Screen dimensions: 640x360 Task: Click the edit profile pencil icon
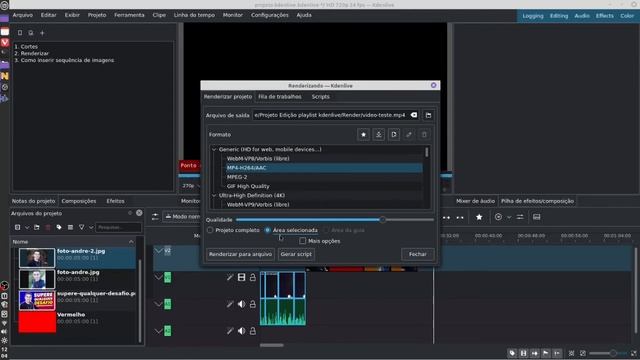409,134
